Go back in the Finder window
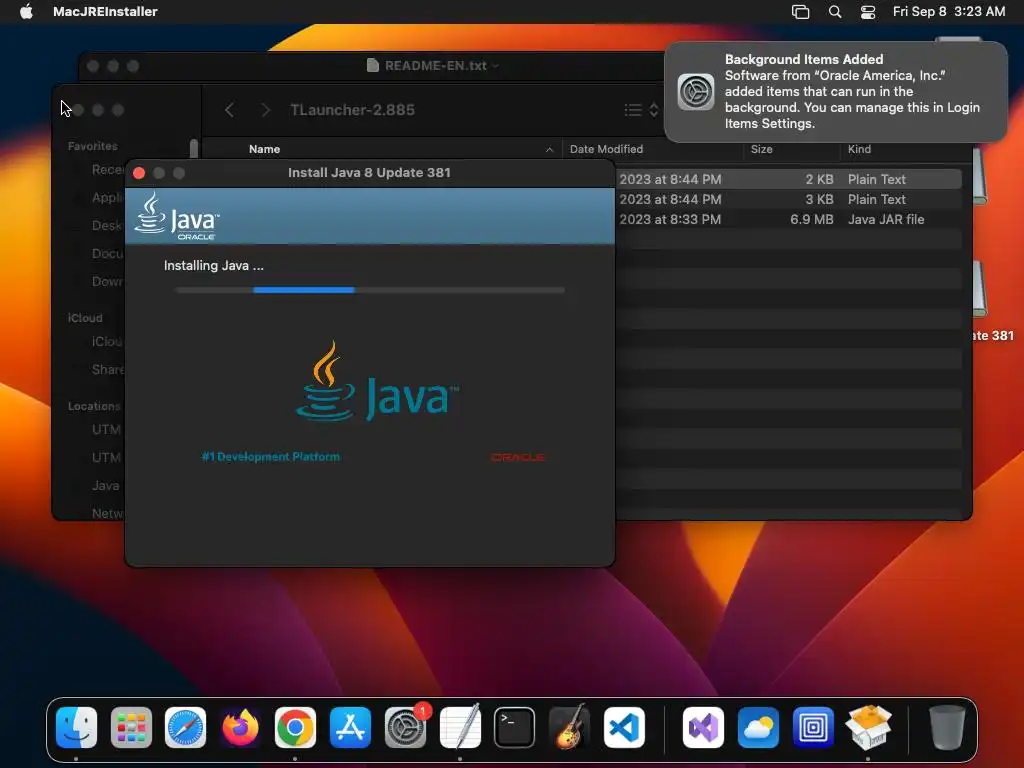The width and height of the screenshot is (1024, 768). pyautogui.click(x=229, y=110)
